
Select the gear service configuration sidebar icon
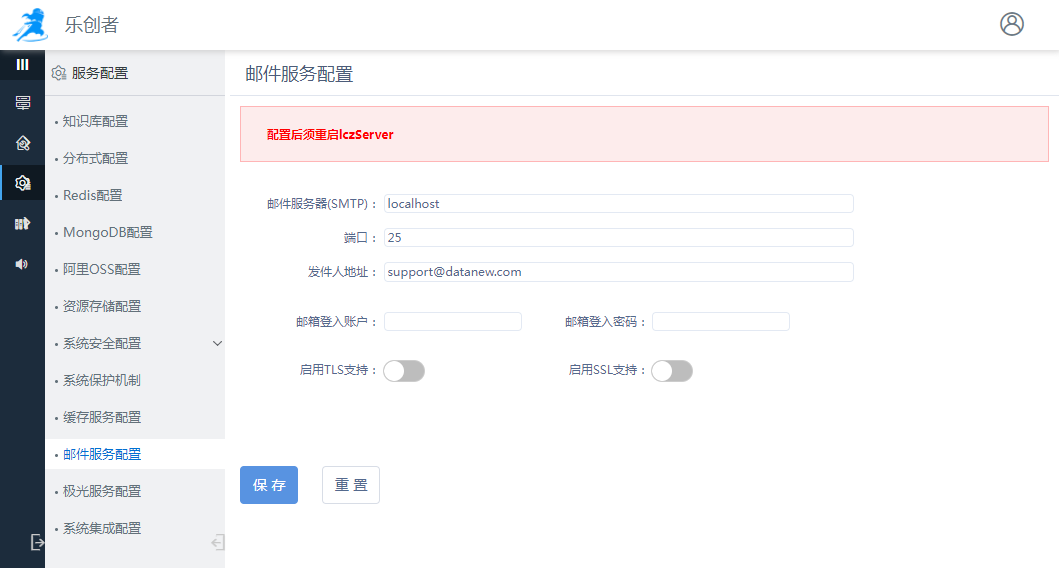22,183
